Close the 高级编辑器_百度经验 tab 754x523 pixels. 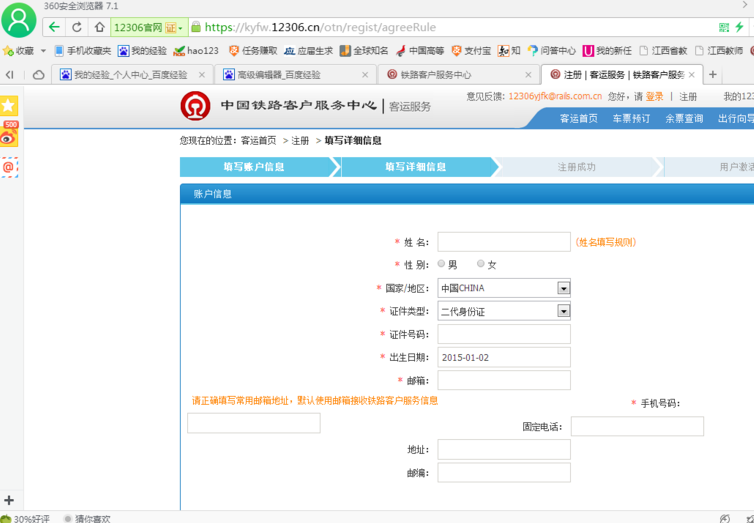365,75
